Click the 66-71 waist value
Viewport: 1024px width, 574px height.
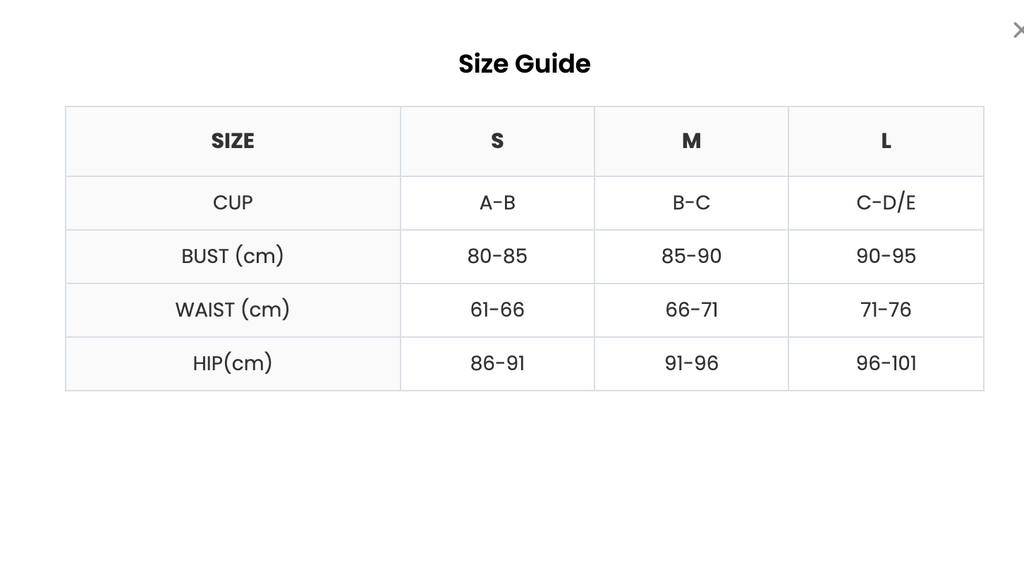click(x=691, y=310)
